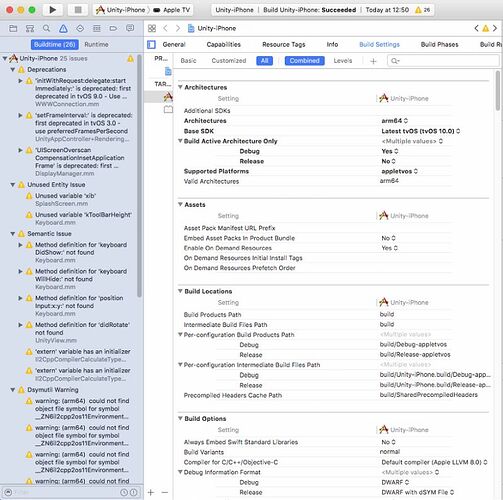Viewport: 503px width, 500px height.
Task: Change the Enable On Demand Resources Yes value
Action: pos(390,248)
